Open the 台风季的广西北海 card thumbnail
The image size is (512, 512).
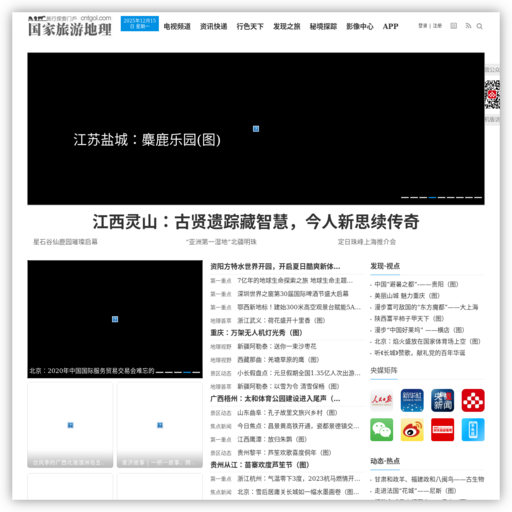click(70, 425)
